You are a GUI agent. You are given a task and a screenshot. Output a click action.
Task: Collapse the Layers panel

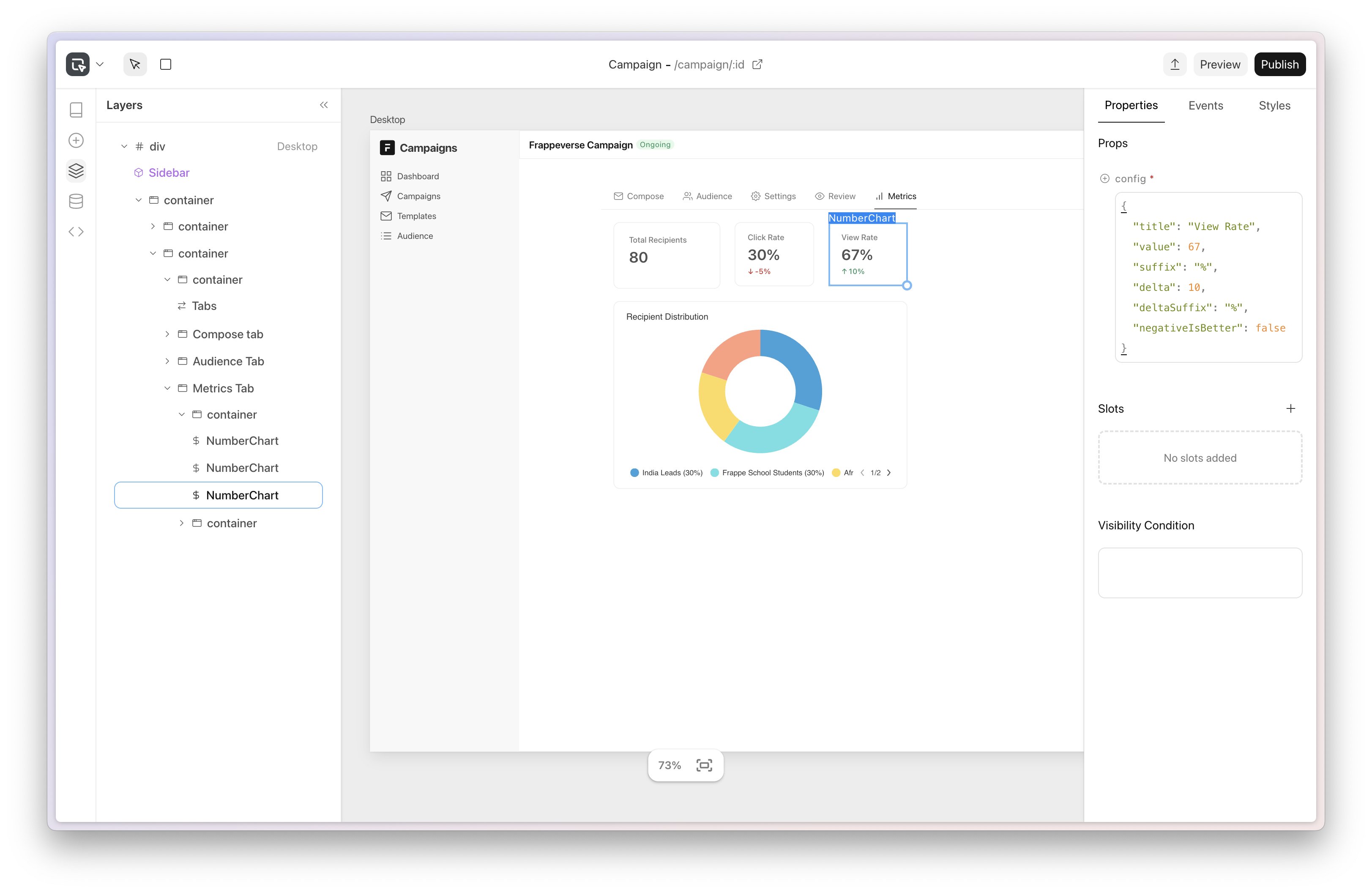323,105
